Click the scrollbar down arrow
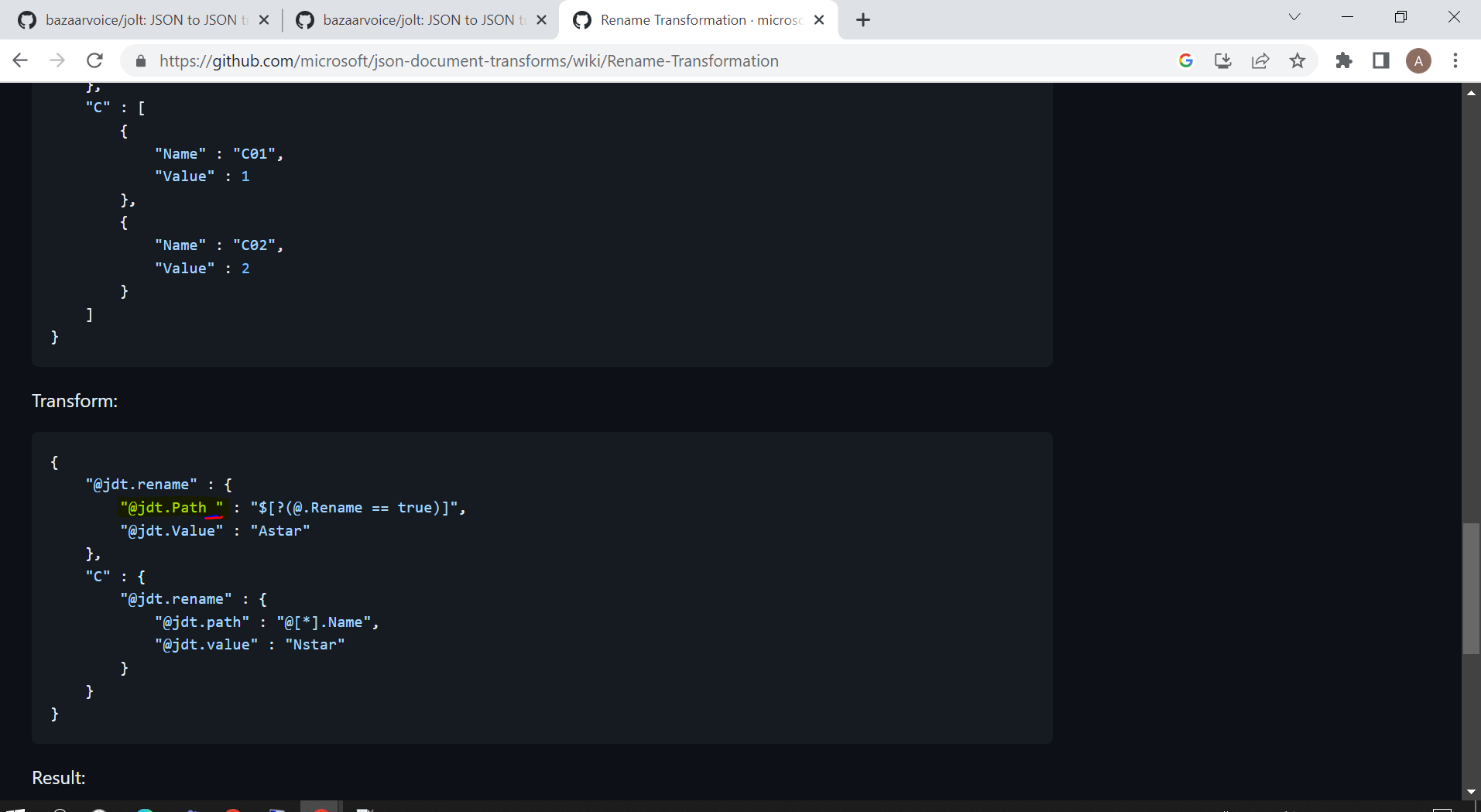This screenshot has width=1481, height=812. (x=1470, y=791)
